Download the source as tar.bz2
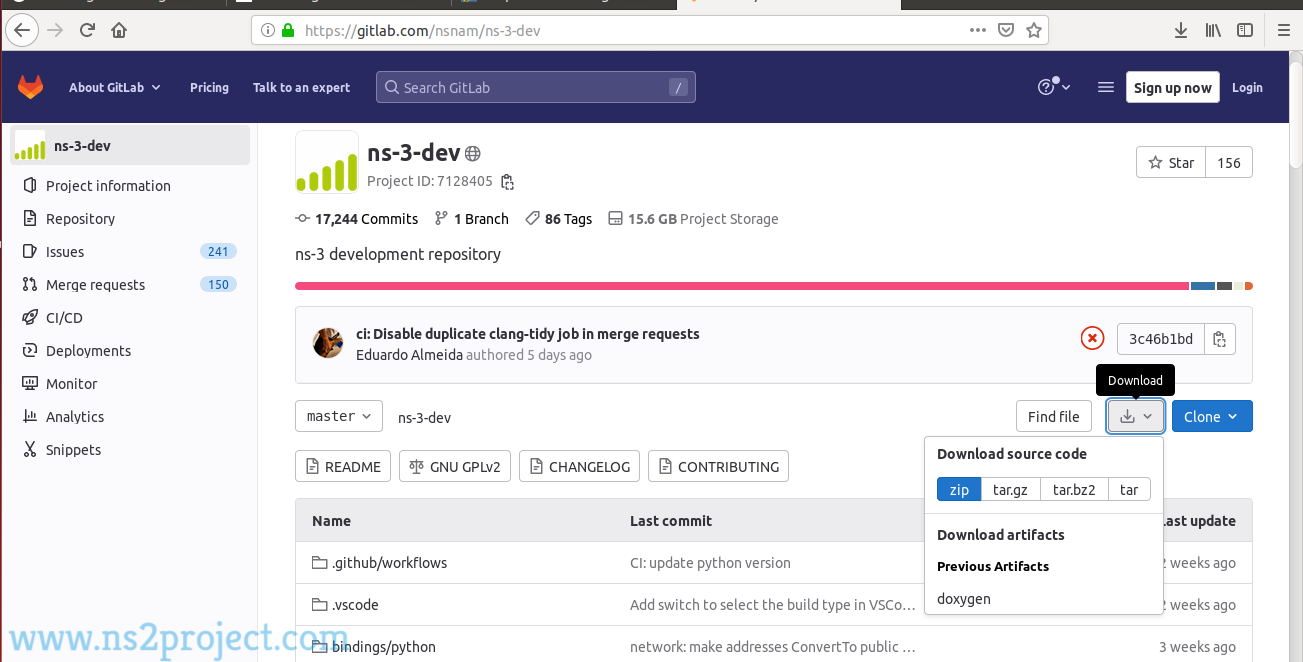1303x662 pixels. pos(1074,490)
